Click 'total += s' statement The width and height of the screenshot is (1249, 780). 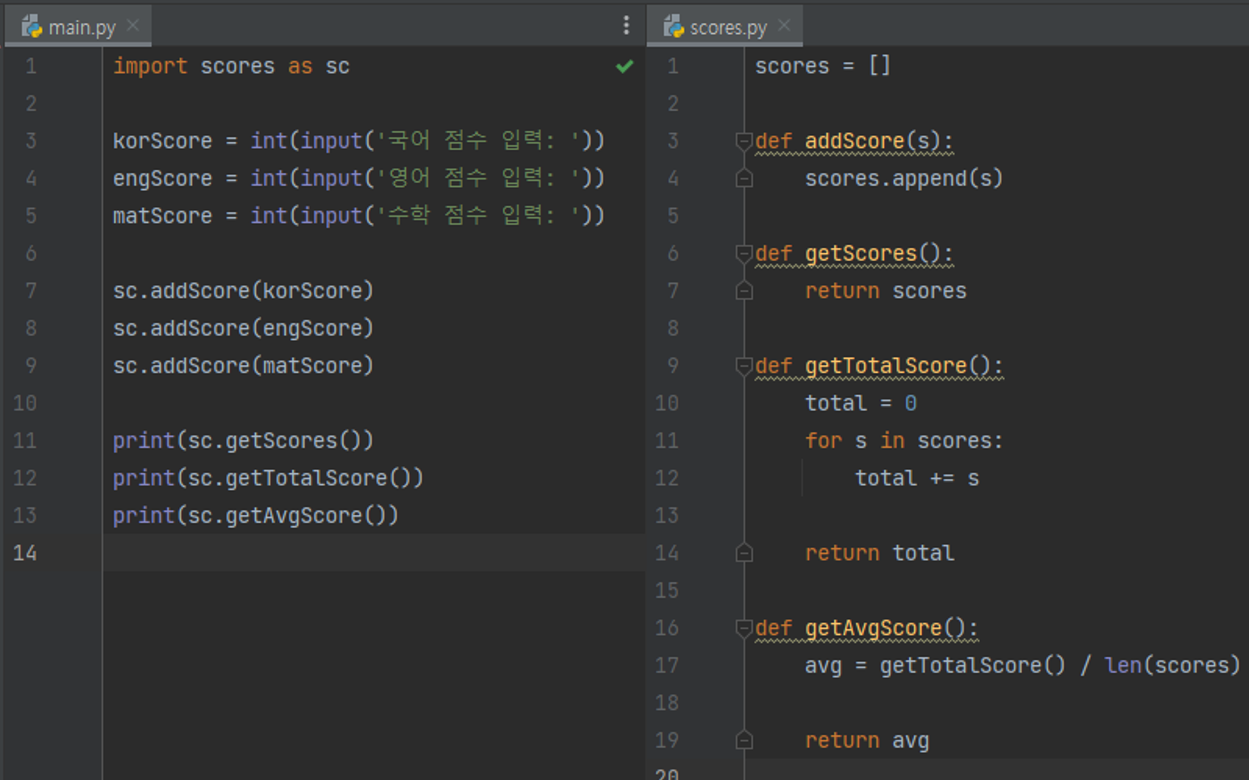917,478
